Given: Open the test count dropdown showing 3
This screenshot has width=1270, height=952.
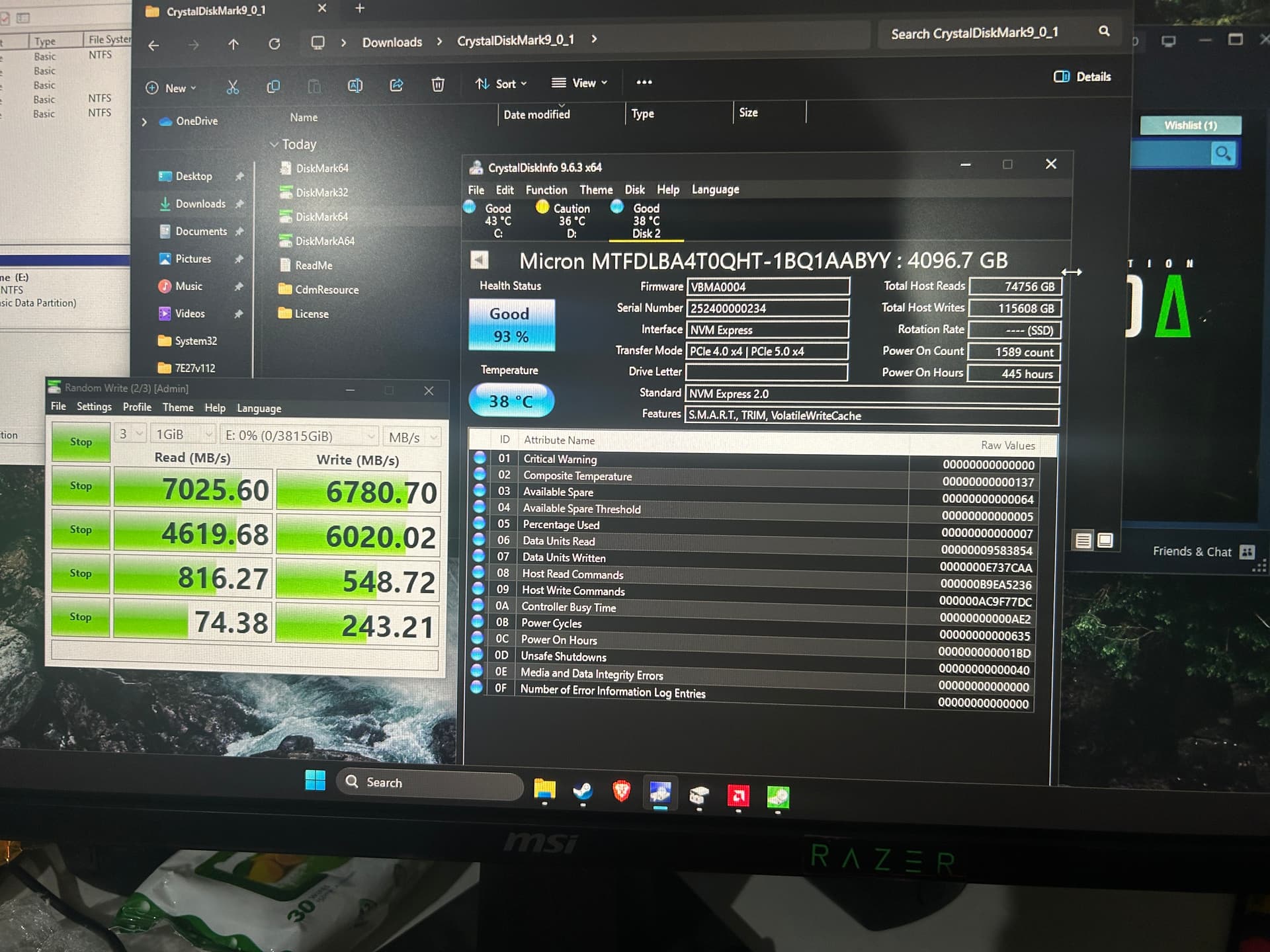Looking at the screenshot, I should 130,434.
